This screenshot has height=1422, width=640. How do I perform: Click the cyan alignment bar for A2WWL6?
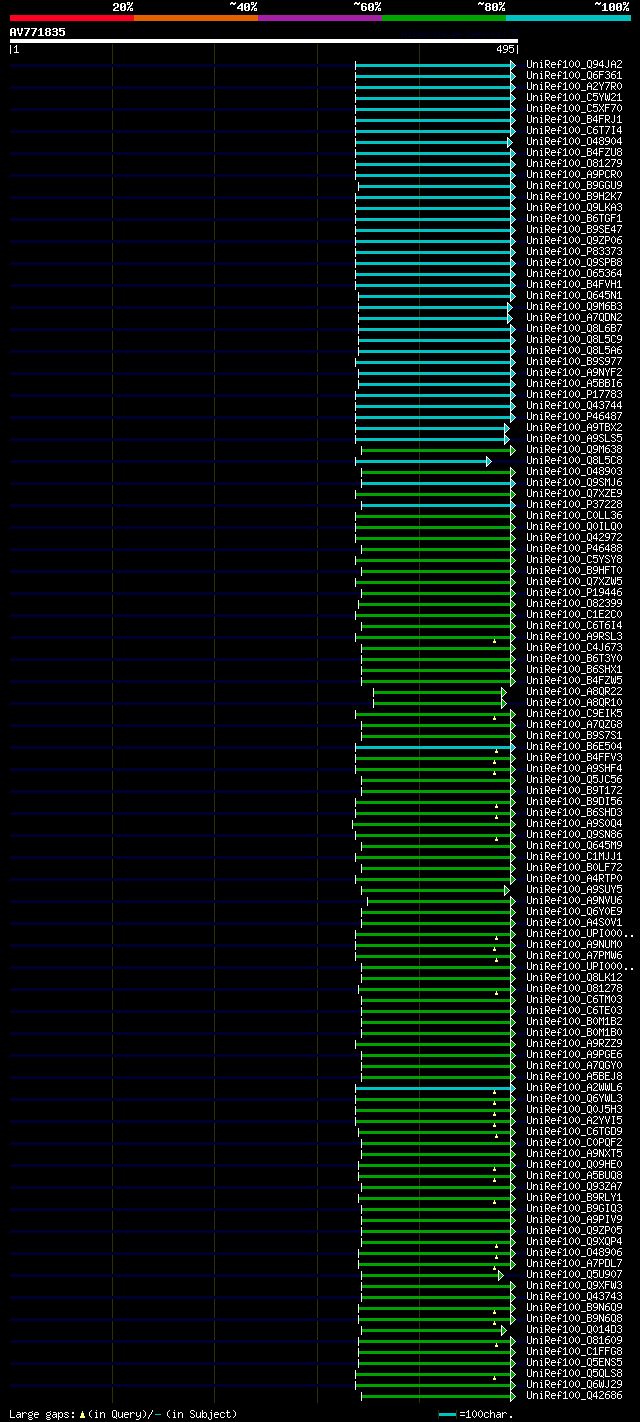tap(436, 1088)
